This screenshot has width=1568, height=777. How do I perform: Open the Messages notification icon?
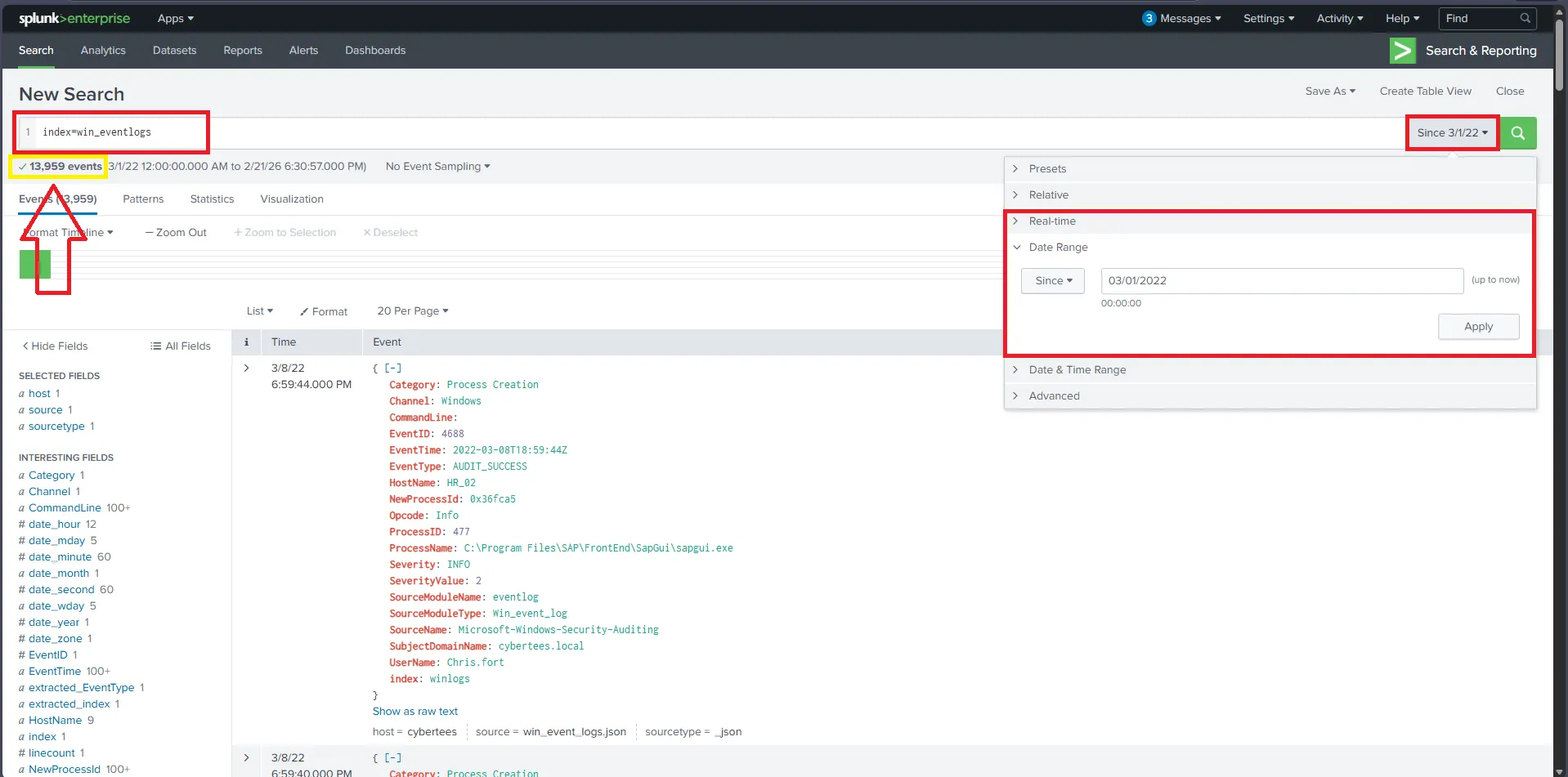[x=1149, y=18]
